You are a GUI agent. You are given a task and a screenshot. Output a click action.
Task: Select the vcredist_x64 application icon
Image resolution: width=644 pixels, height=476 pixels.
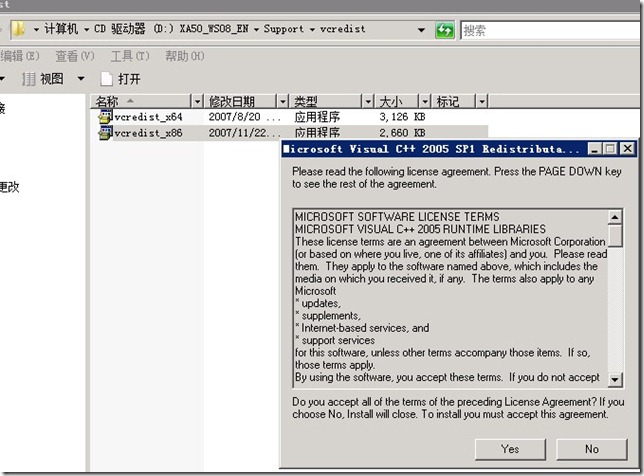pyautogui.click(x=105, y=117)
